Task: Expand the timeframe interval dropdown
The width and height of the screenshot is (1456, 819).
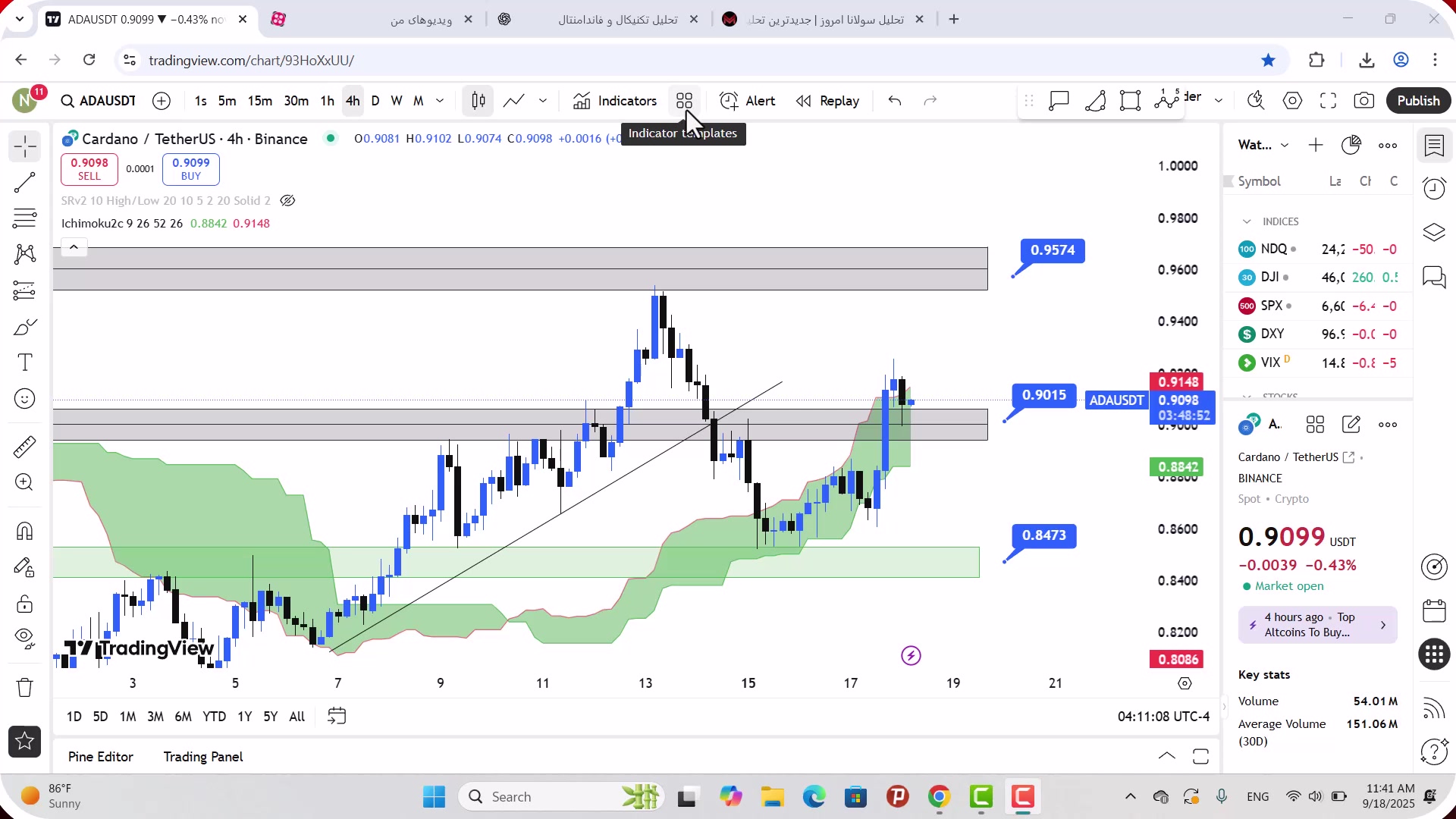Action: click(440, 101)
